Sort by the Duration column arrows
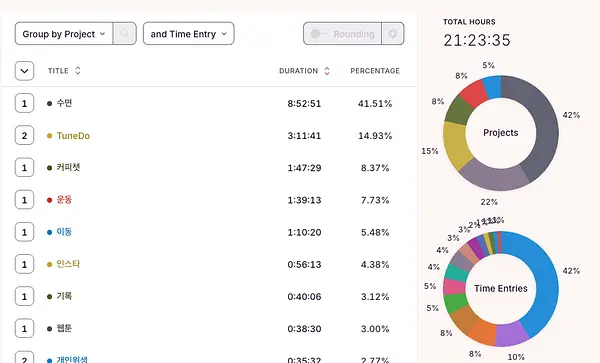 pyautogui.click(x=327, y=71)
